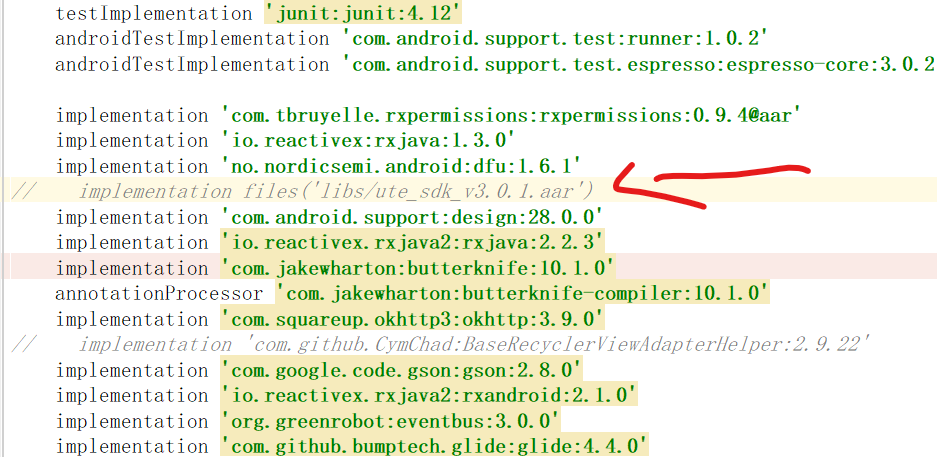
Task: Click the androidTestImplementation keyword before test:runner
Action: pos(192,39)
